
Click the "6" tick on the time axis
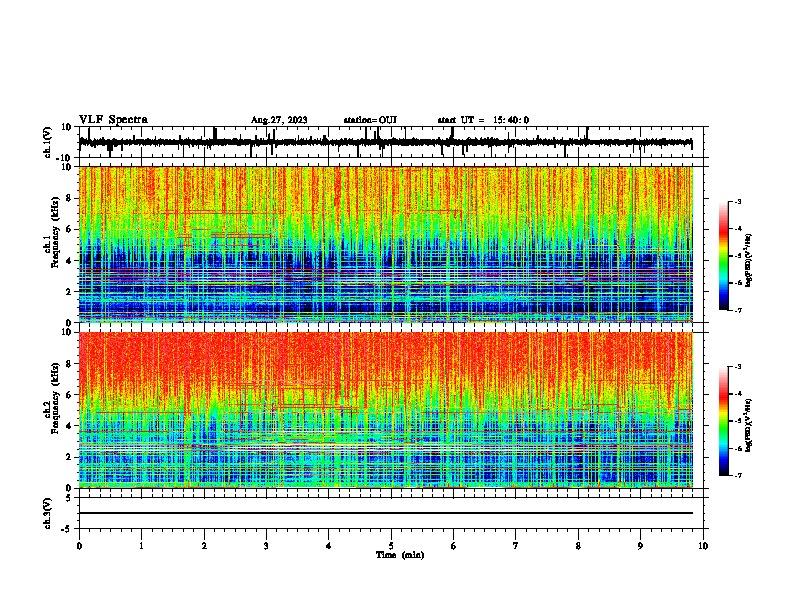tap(453, 546)
